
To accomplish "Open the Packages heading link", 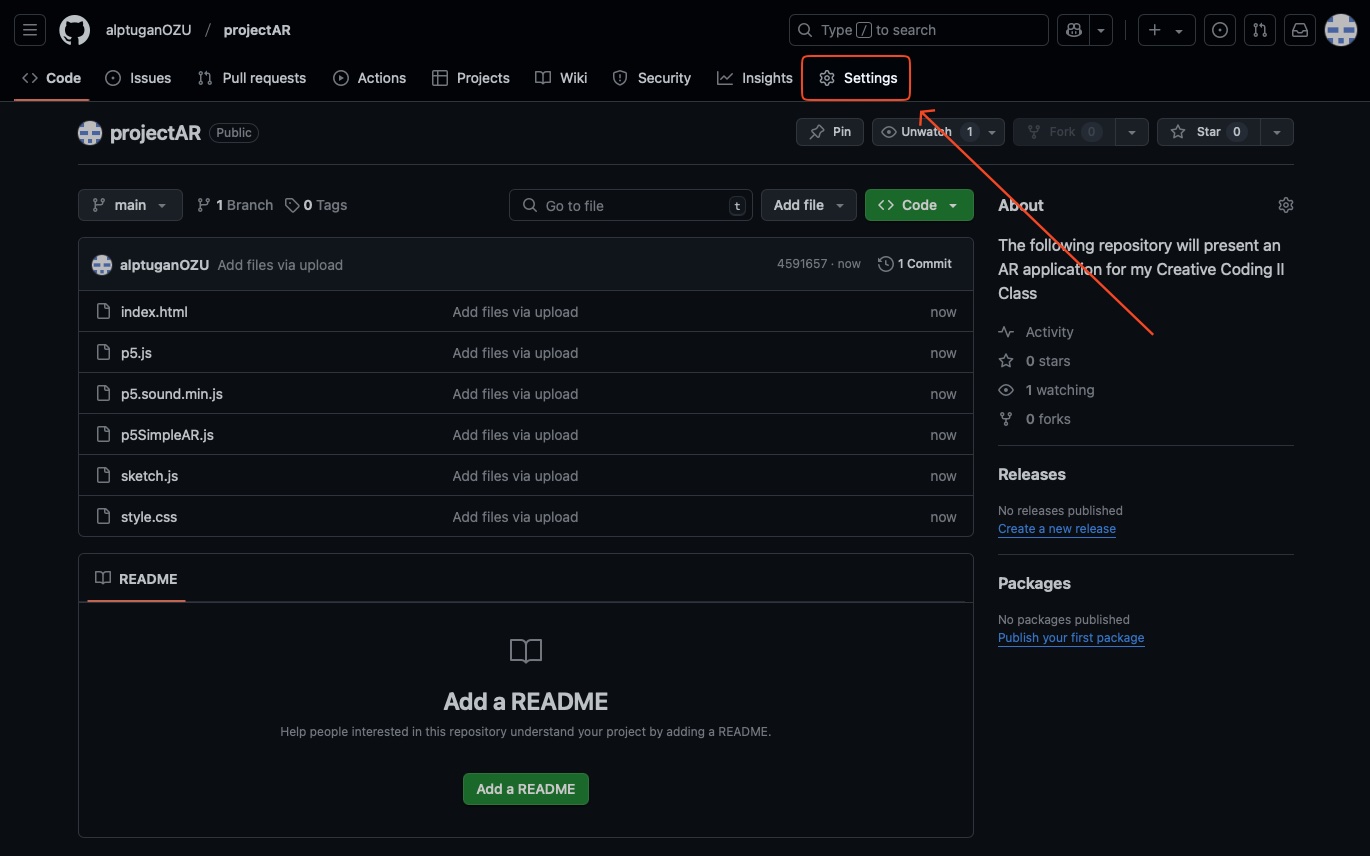I will (1034, 583).
